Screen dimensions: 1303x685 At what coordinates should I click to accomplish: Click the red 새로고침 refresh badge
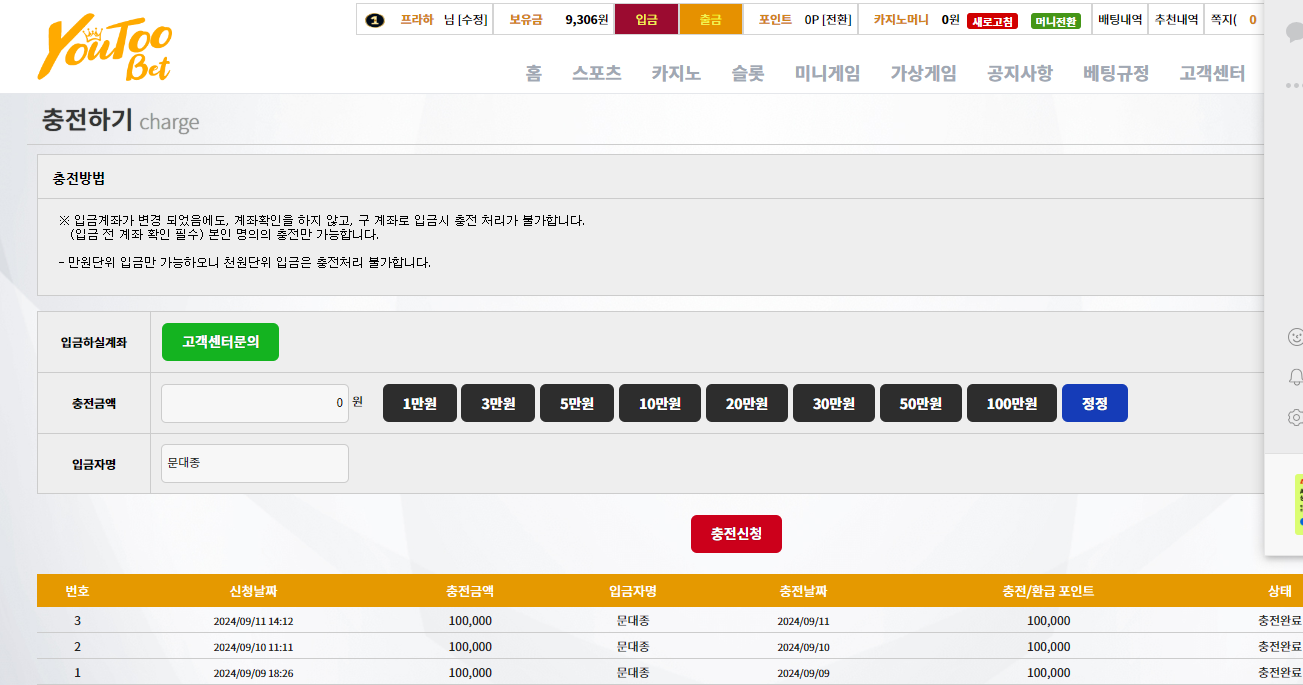[x=992, y=21]
